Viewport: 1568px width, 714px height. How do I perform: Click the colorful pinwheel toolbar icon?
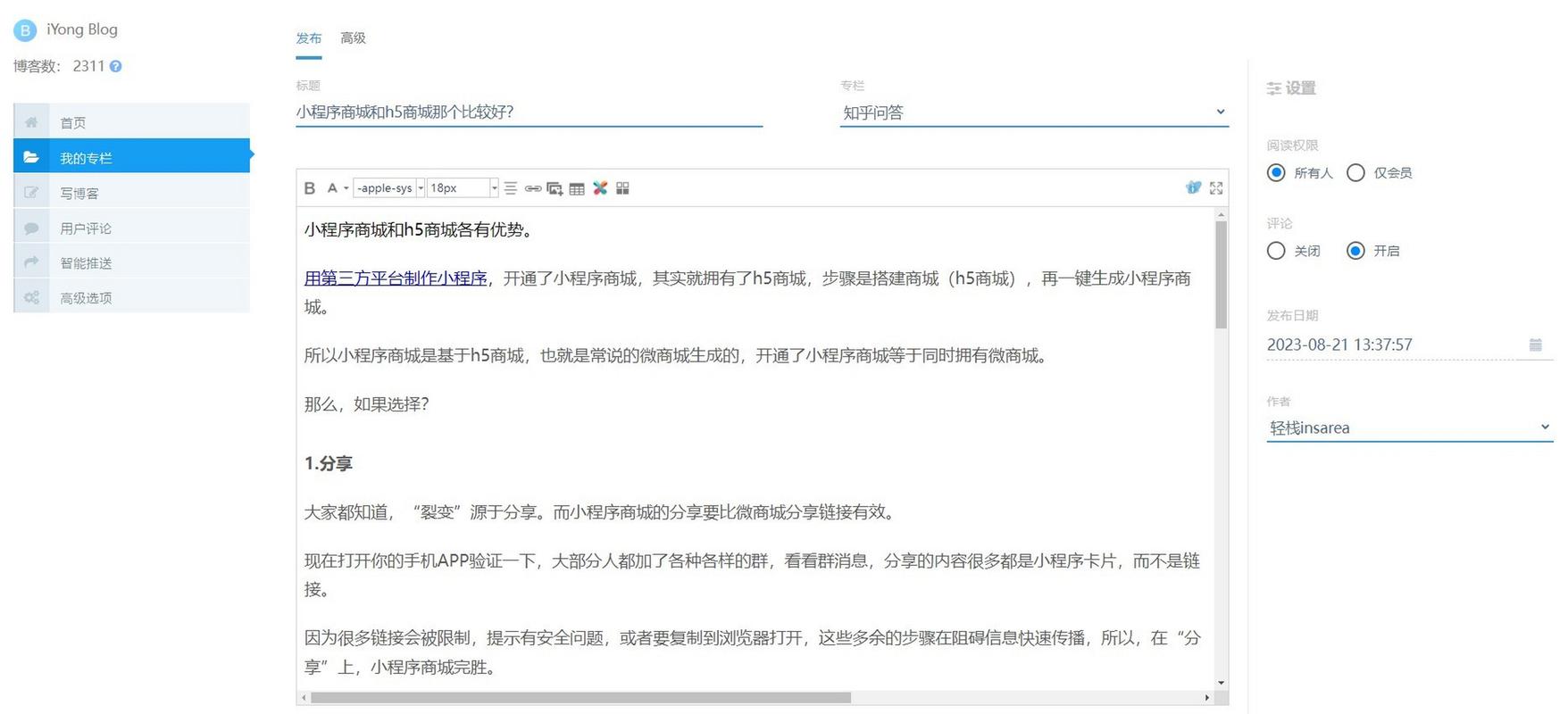(x=600, y=188)
